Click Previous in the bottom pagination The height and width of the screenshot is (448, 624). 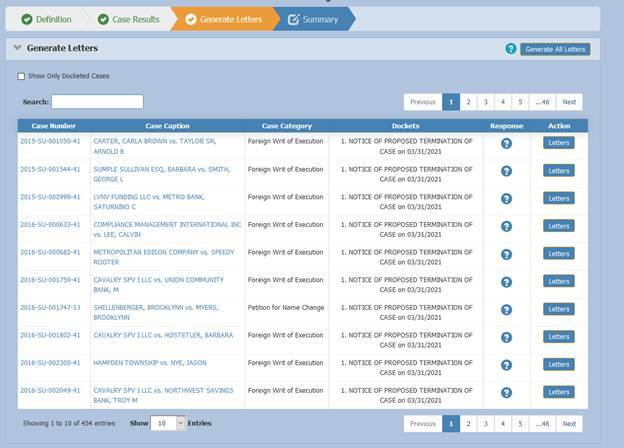[423, 424]
